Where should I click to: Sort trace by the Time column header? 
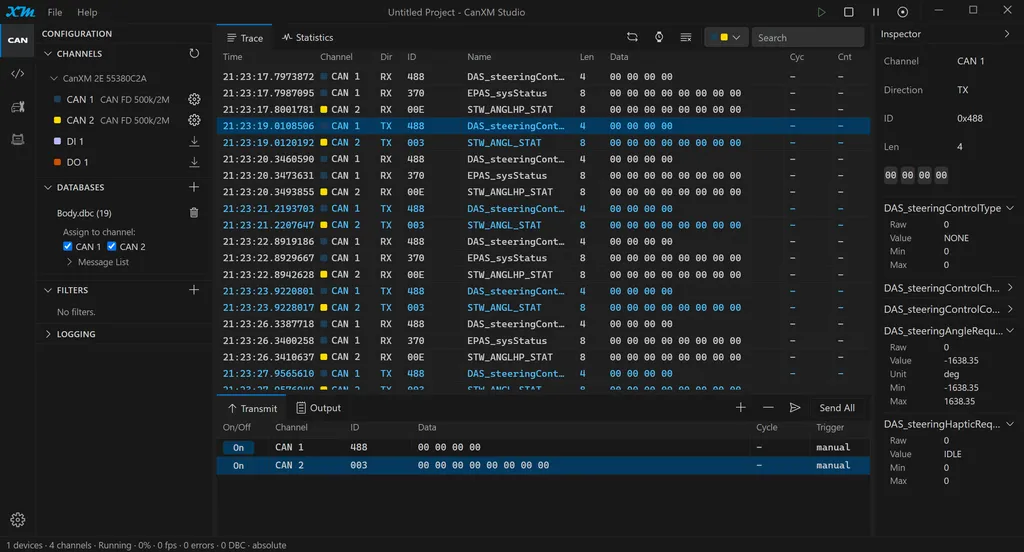pos(232,57)
